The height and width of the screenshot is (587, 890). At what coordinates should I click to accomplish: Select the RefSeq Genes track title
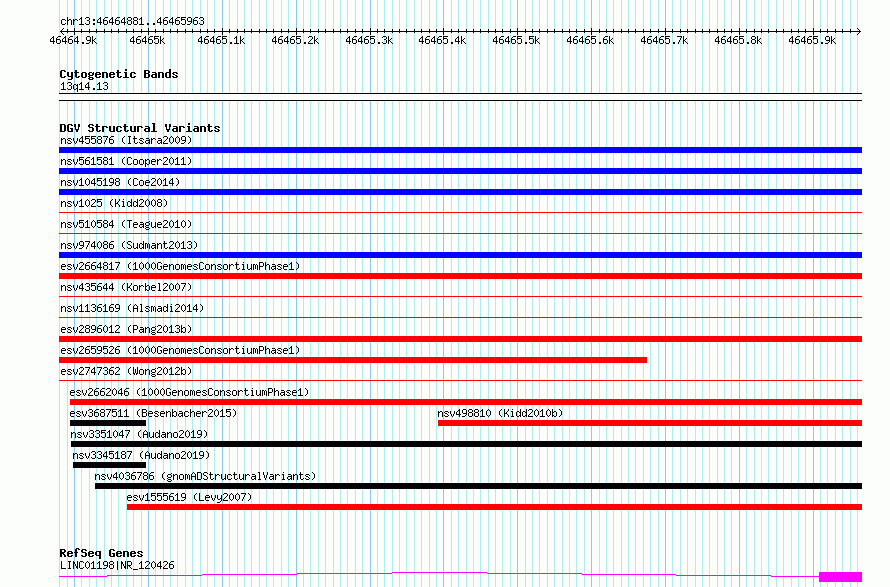pos(101,553)
